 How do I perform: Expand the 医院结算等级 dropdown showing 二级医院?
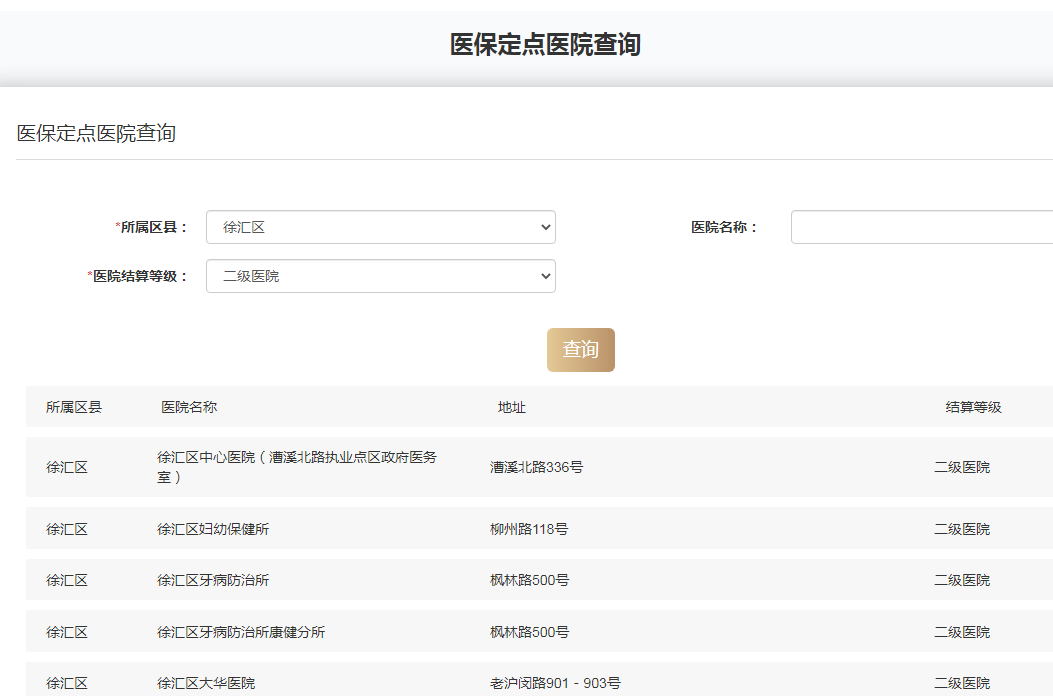pyautogui.click(x=380, y=276)
